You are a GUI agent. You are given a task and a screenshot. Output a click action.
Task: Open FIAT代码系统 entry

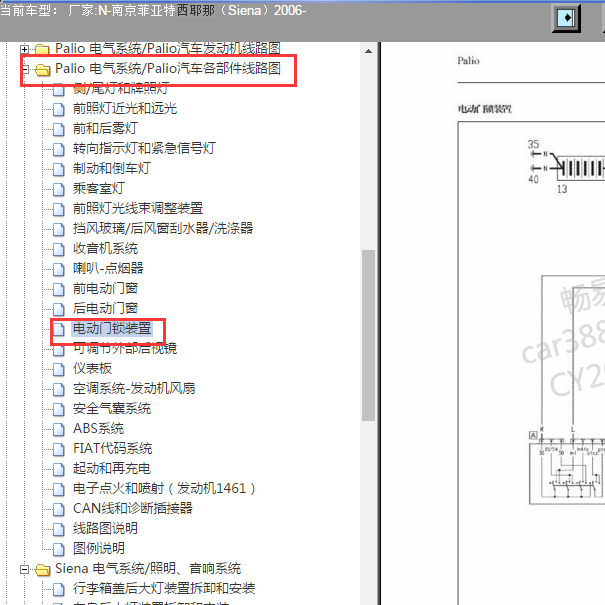(112, 449)
